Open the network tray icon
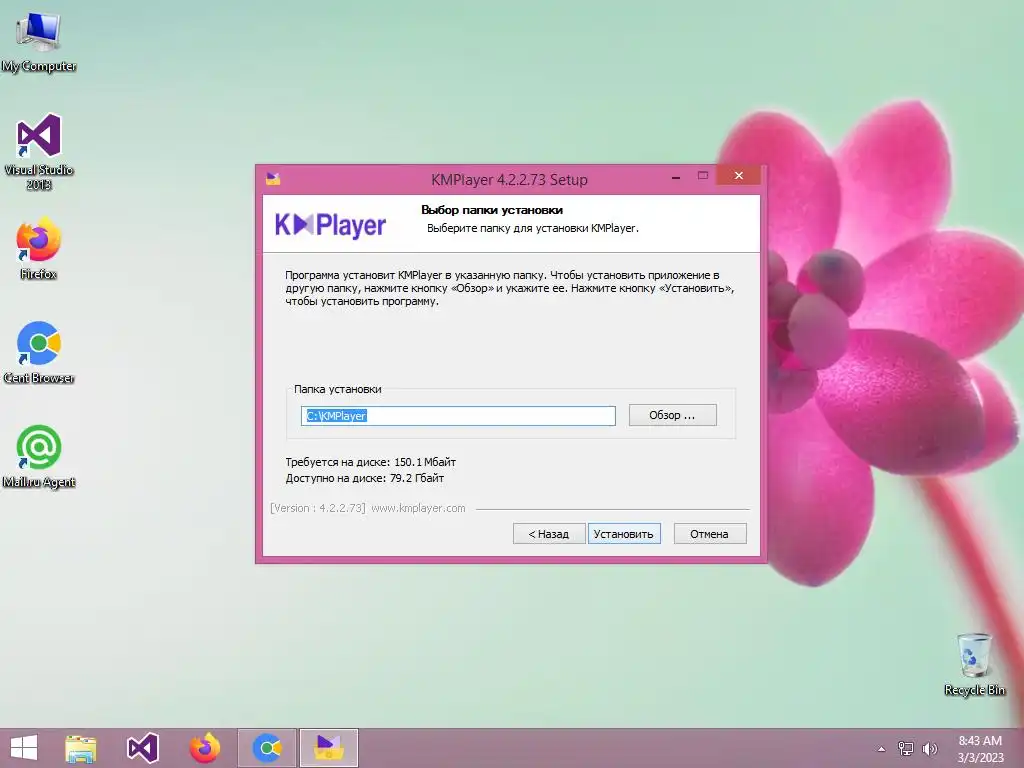This screenshot has height=768, width=1024. (x=906, y=748)
